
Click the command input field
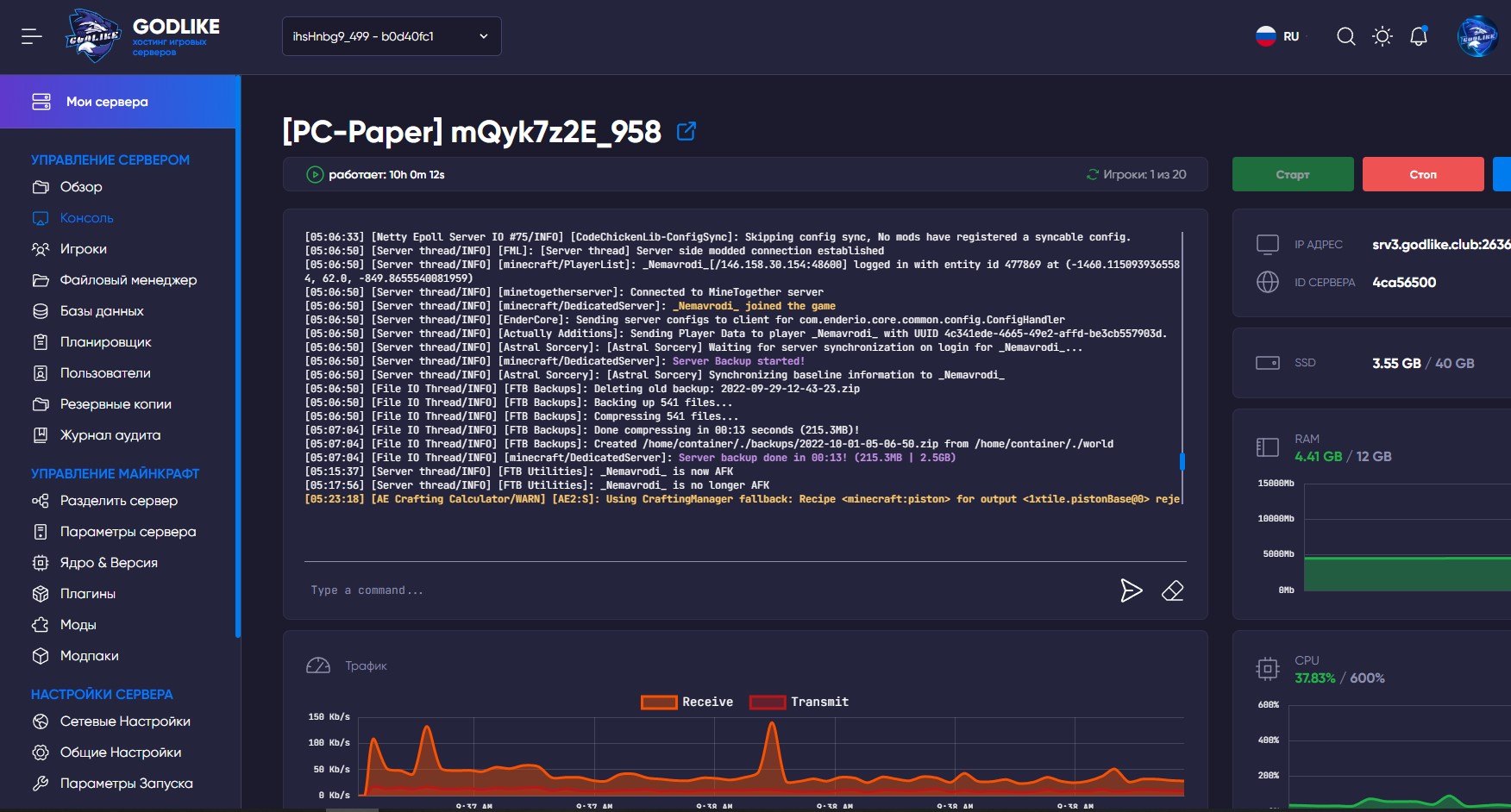click(x=707, y=590)
